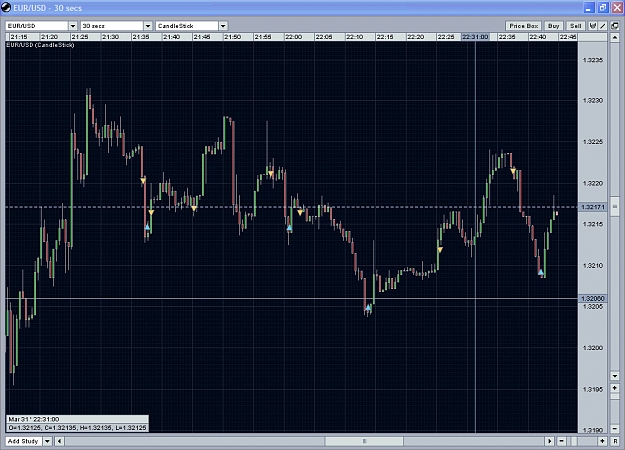Zoom in vertically with the right-side plus button
Viewport: 625px width, 450px height.
pos(615,388)
